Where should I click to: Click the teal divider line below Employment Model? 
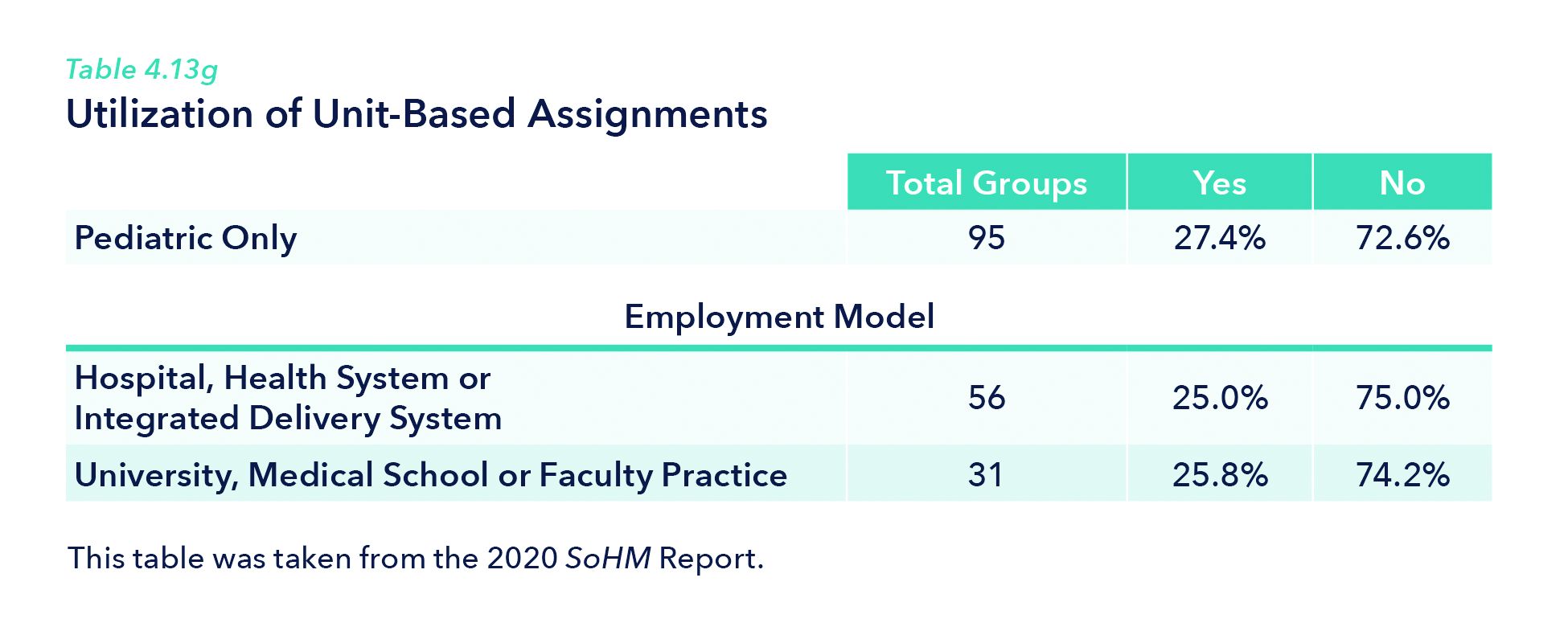(x=778, y=348)
